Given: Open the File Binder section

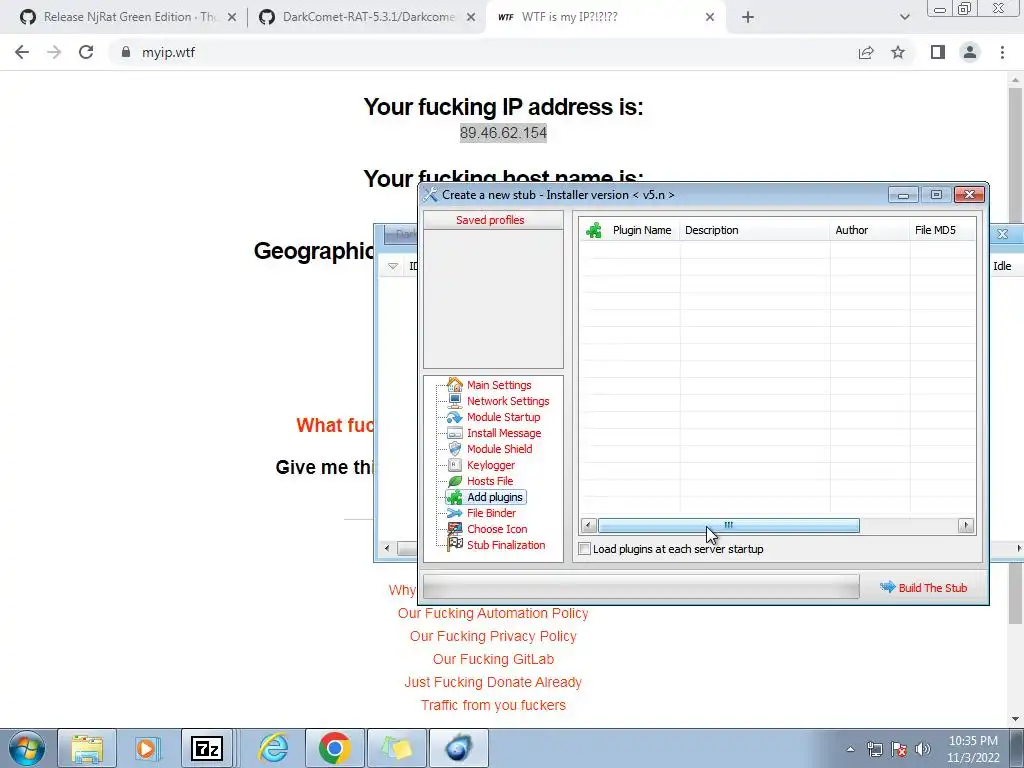Looking at the screenshot, I should click(x=491, y=513).
